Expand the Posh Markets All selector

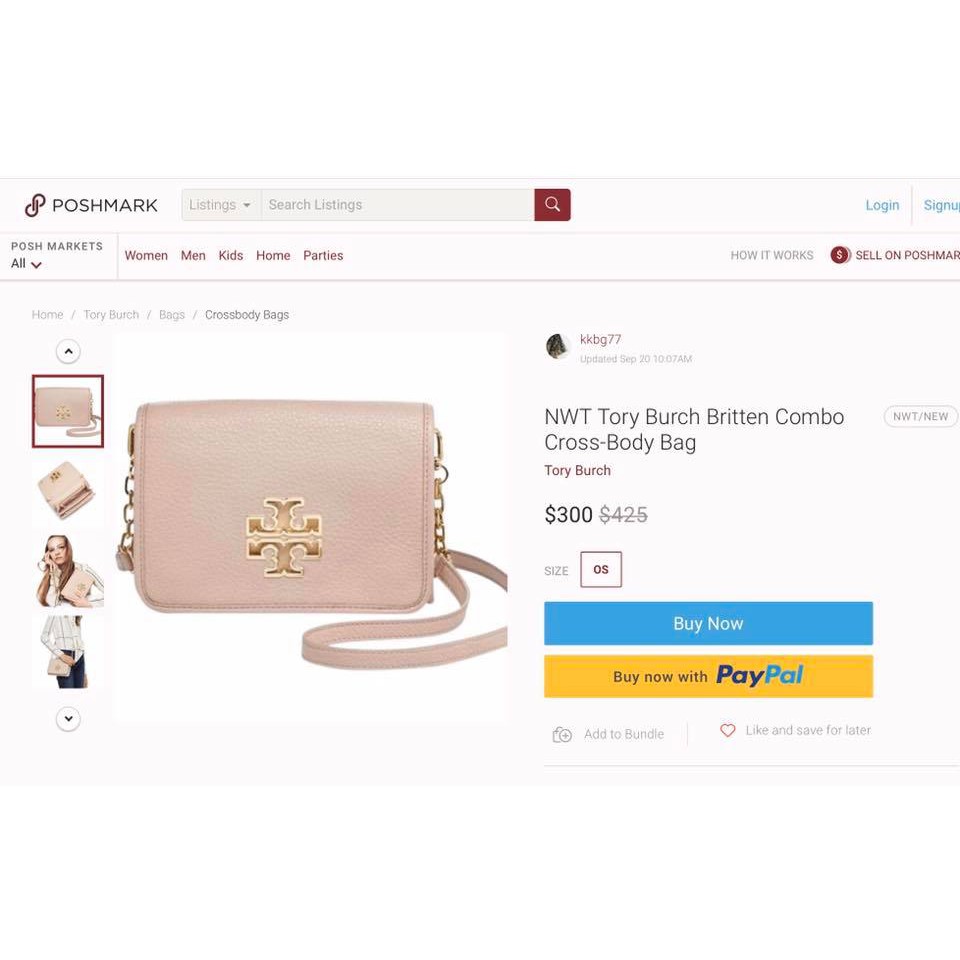coord(26,264)
